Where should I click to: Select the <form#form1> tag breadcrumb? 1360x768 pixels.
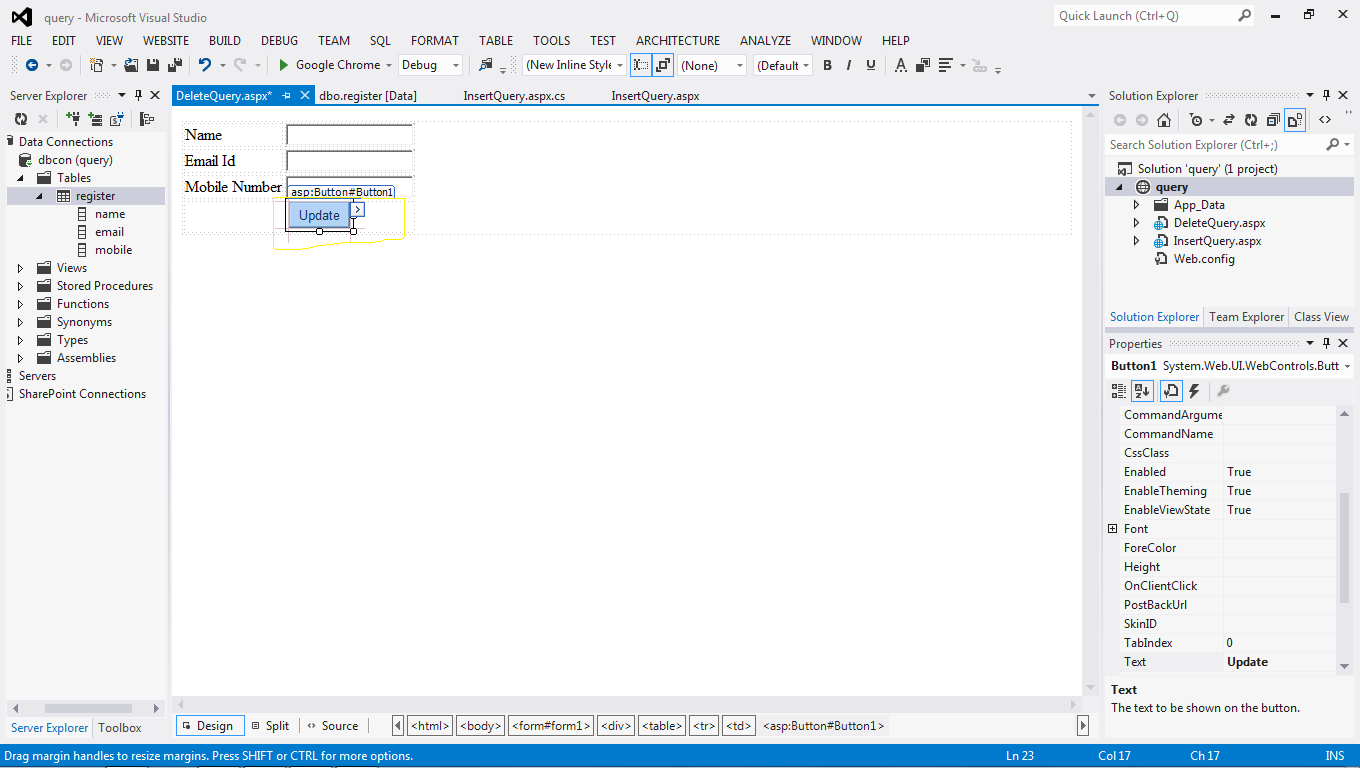[551, 726]
